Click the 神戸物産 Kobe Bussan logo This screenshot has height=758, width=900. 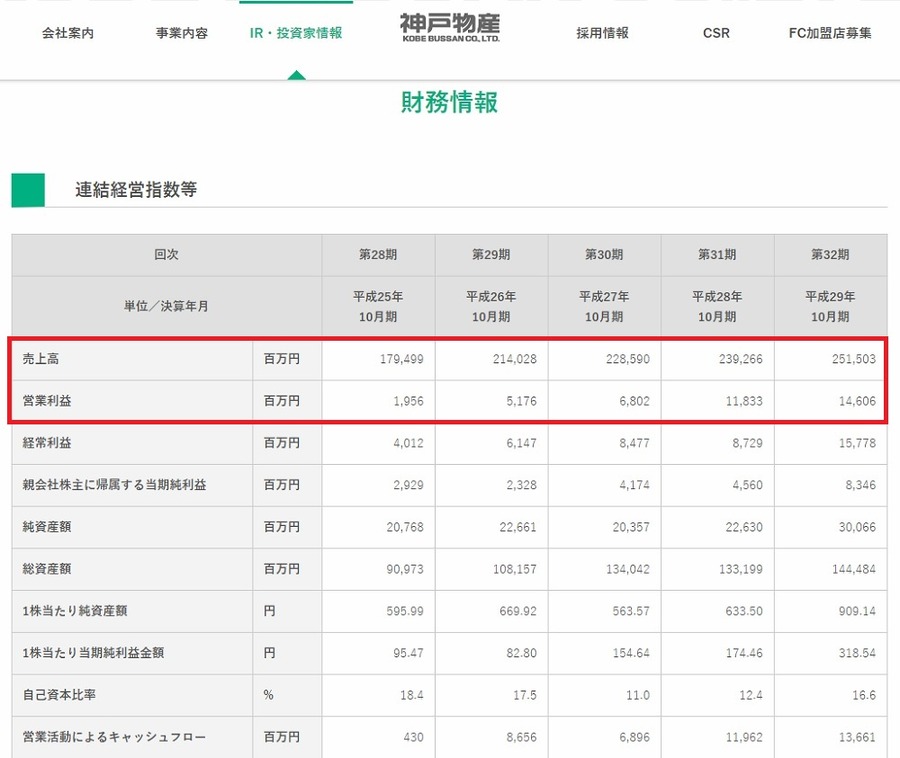tap(450, 28)
